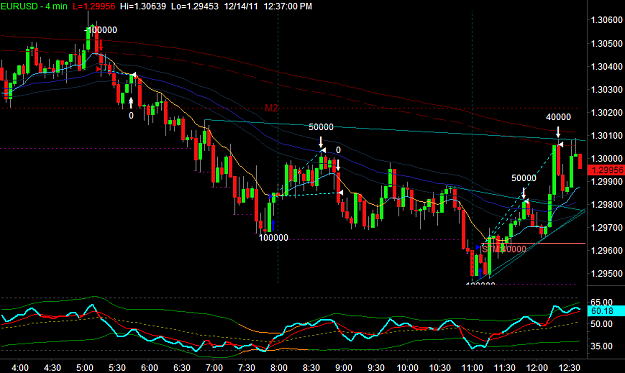Screen dimensions: 625x373
Task: Click the 50.00 oscillator scale label
Action: (x=601, y=324)
